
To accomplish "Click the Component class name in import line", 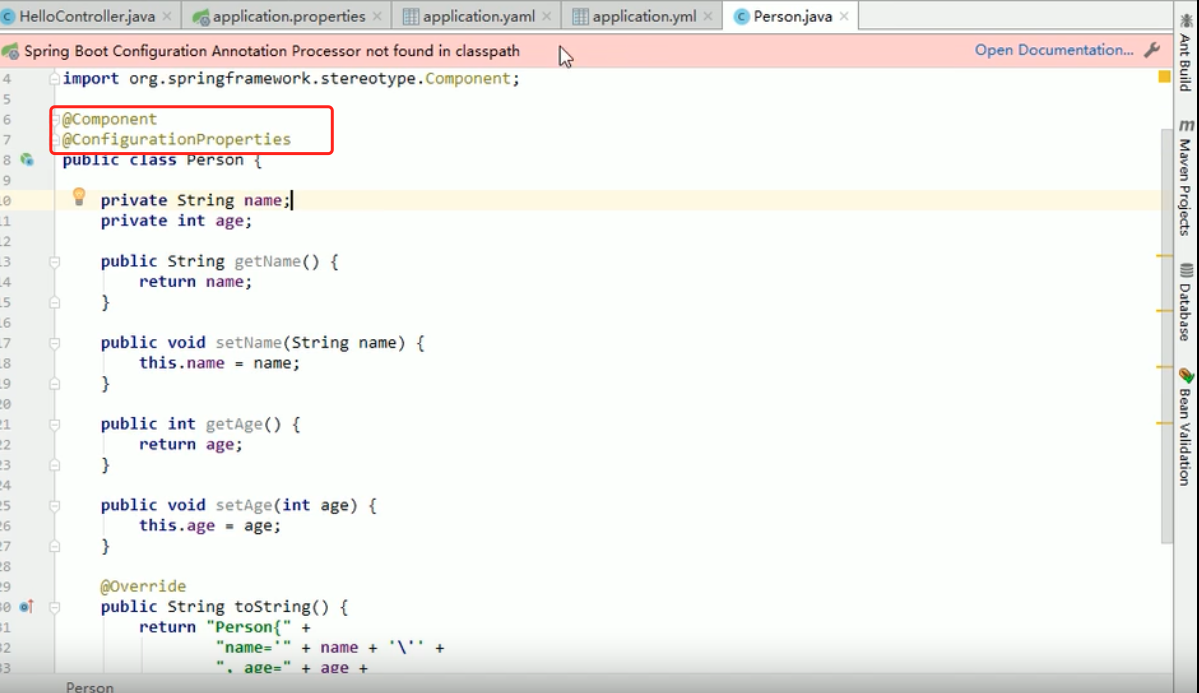I will (x=467, y=78).
